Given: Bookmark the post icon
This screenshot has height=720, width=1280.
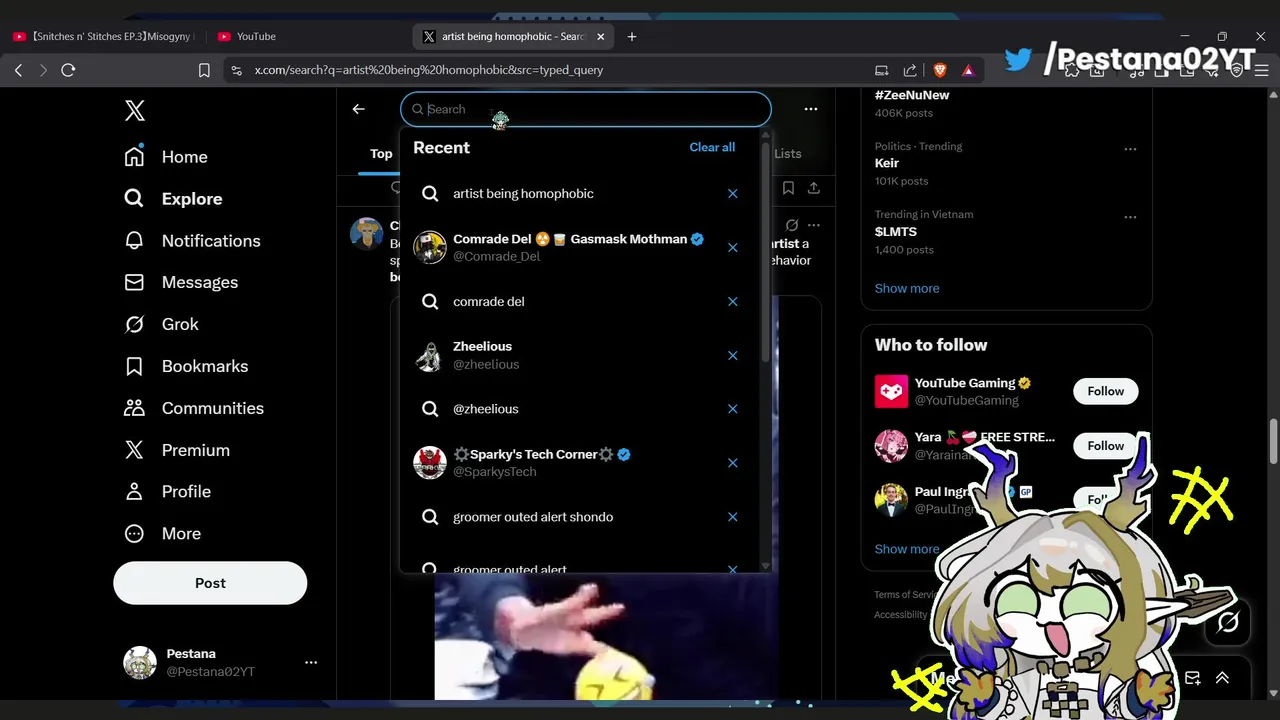Looking at the screenshot, I should coord(788,188).
